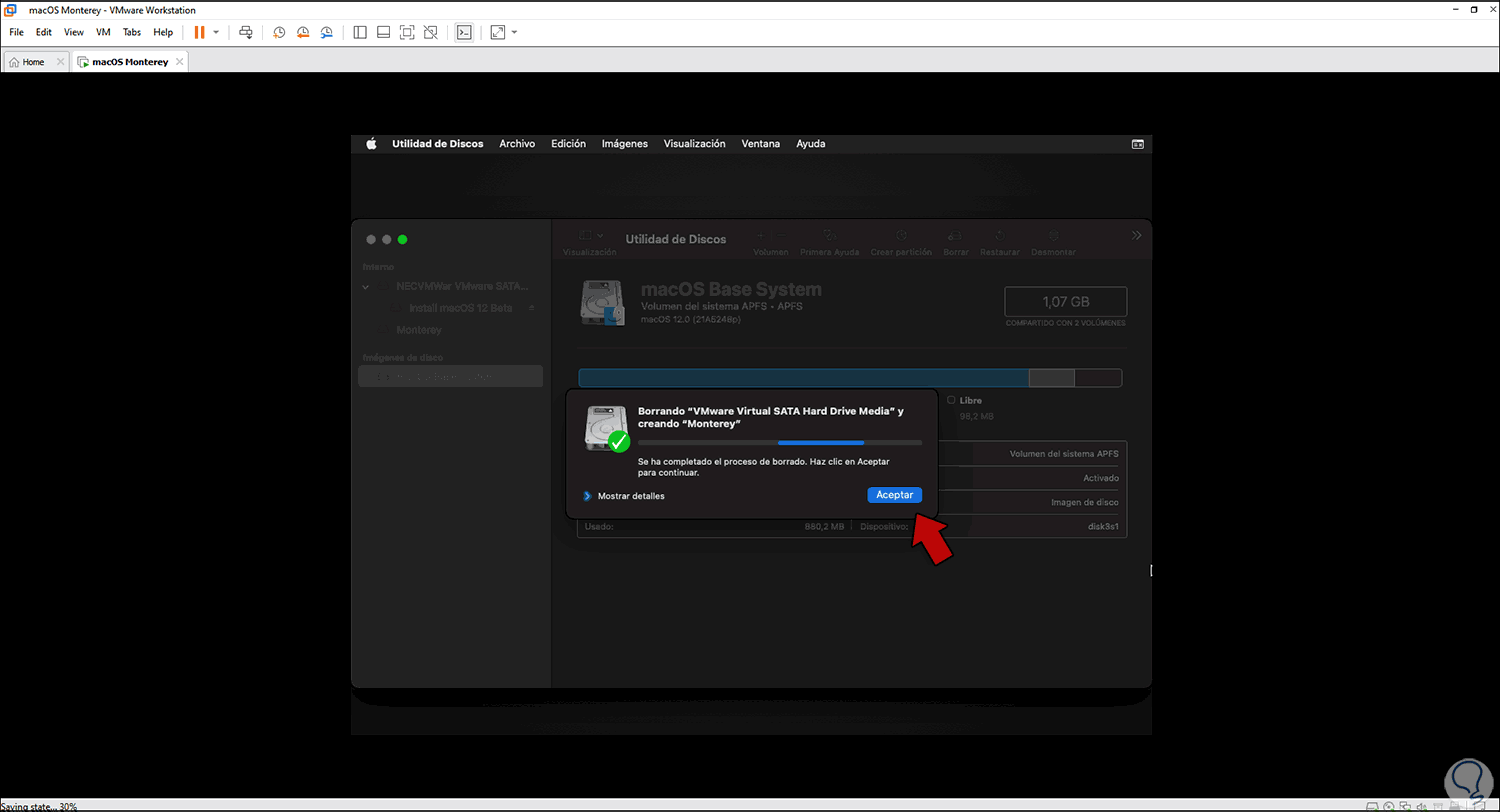The width and height of the screenshot is (1500, 812).
Task: Open the Imágenes menu
Action: pos(625,144)
